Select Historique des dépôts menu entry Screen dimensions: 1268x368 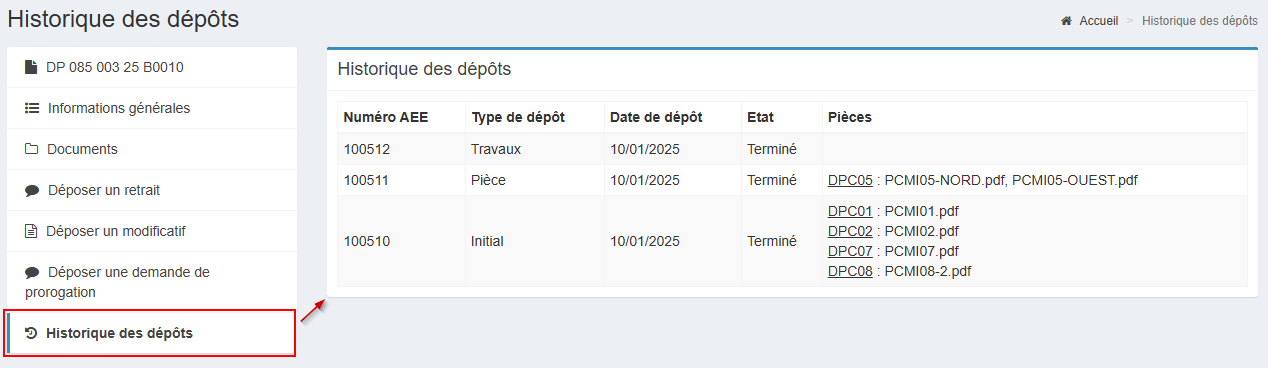coord(152,333)
